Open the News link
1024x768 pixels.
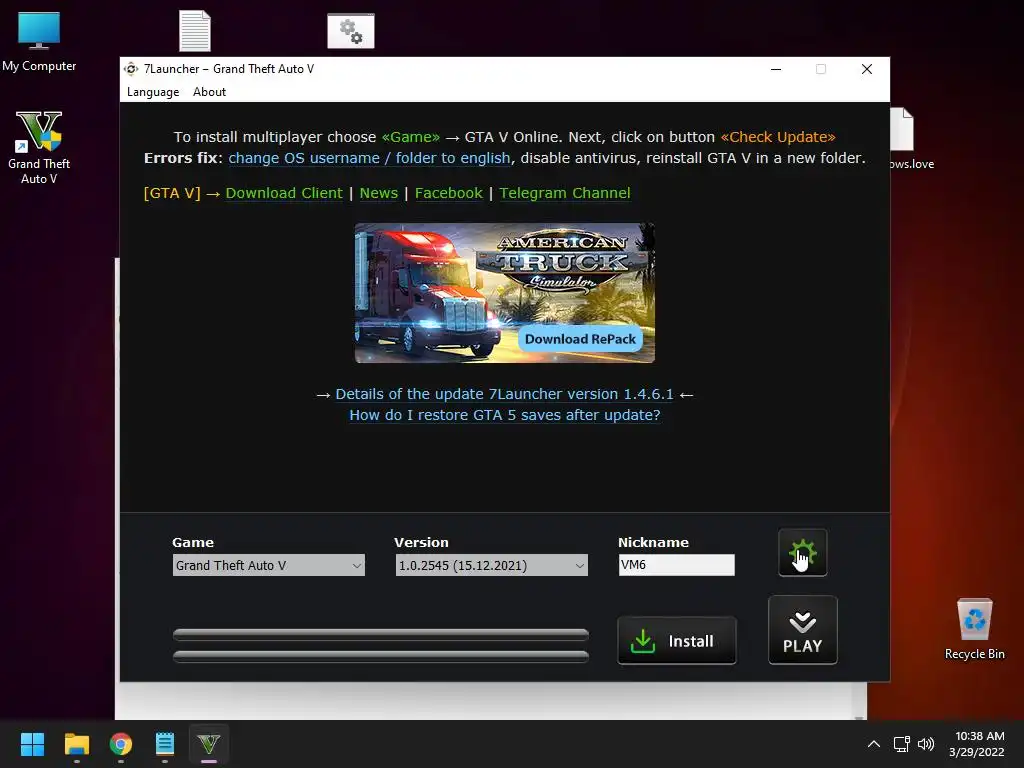pos(379,193)
